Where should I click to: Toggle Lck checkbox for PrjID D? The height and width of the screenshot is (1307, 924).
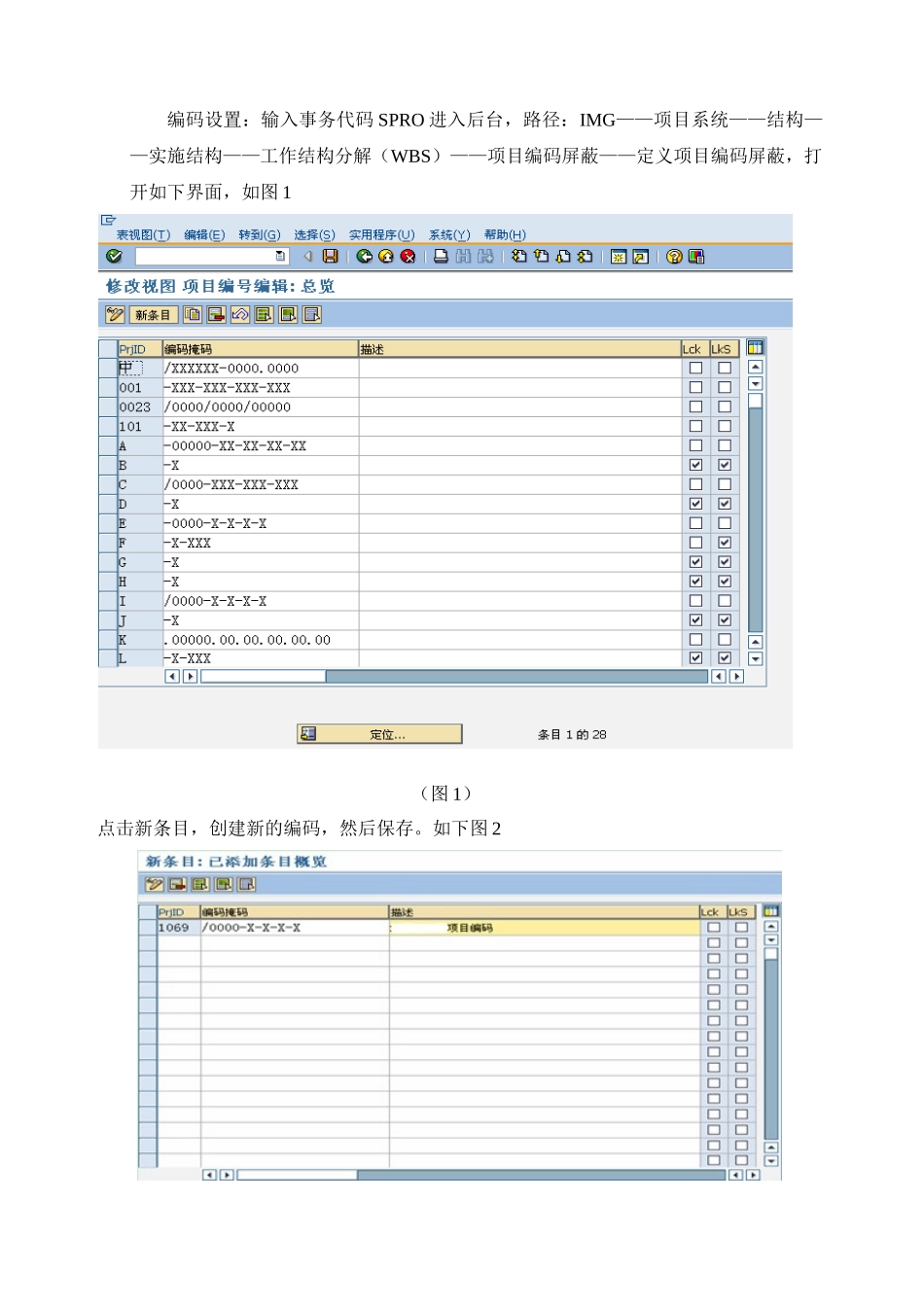click(x=695, y=504)
